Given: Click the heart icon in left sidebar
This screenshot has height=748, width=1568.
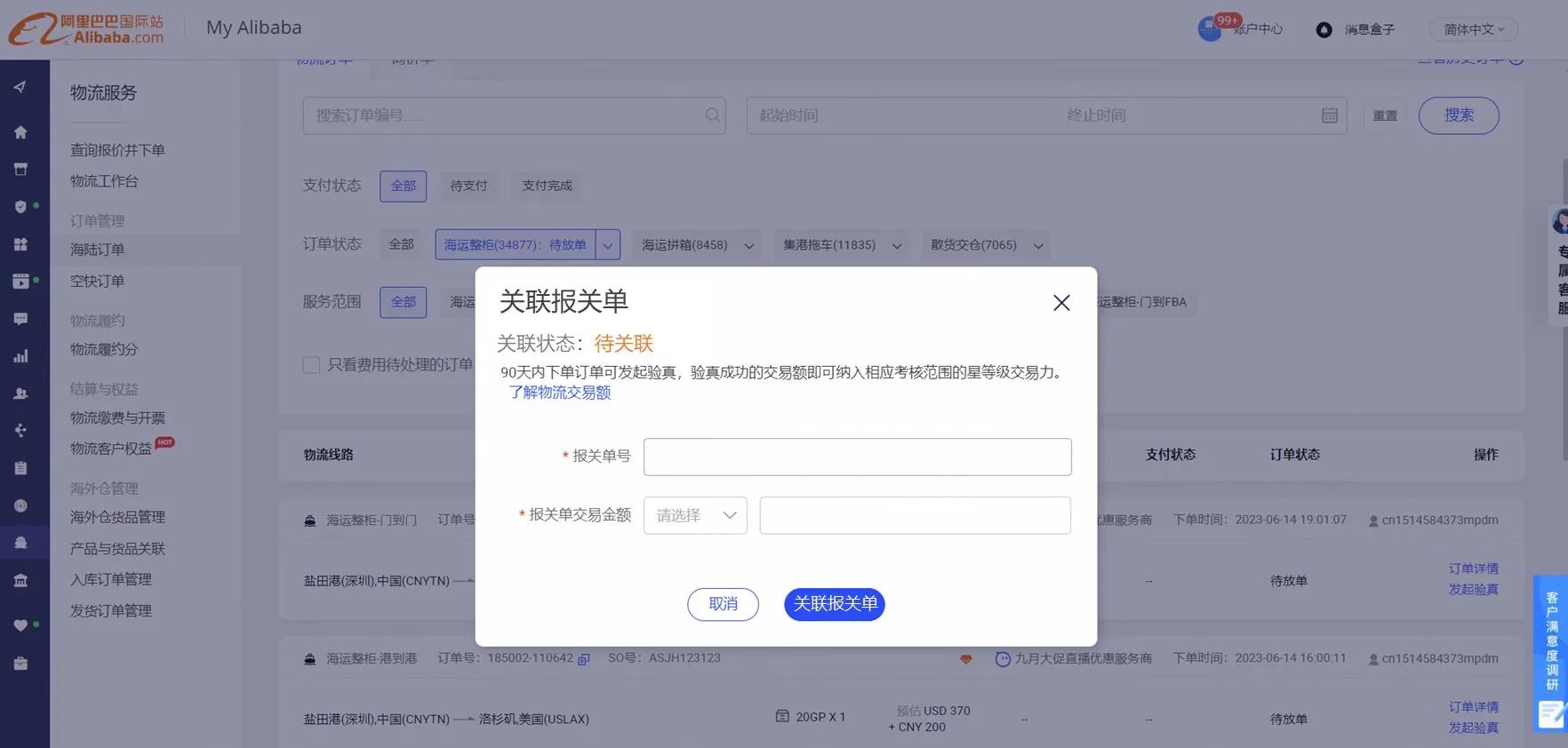Looking at the screenshot, I should [x=20, y=625].
